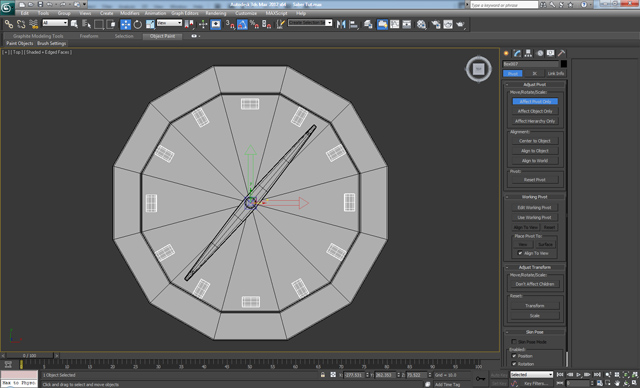Open the Edit menu
640x388 pixels.
25,13
